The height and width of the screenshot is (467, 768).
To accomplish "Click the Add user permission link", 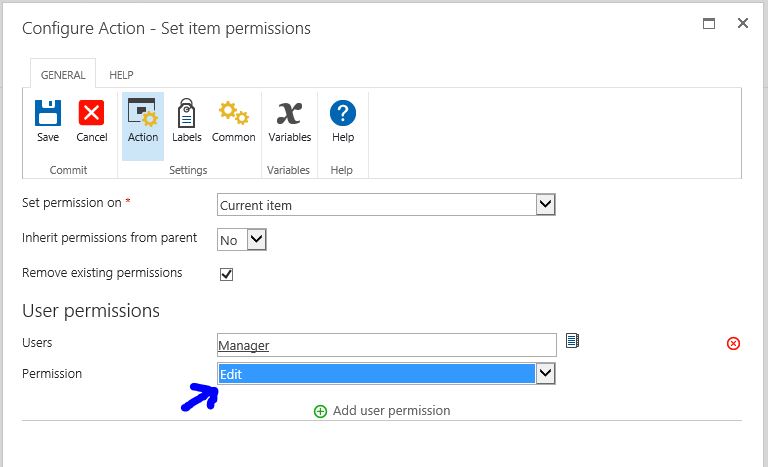I will click(391, 411).
